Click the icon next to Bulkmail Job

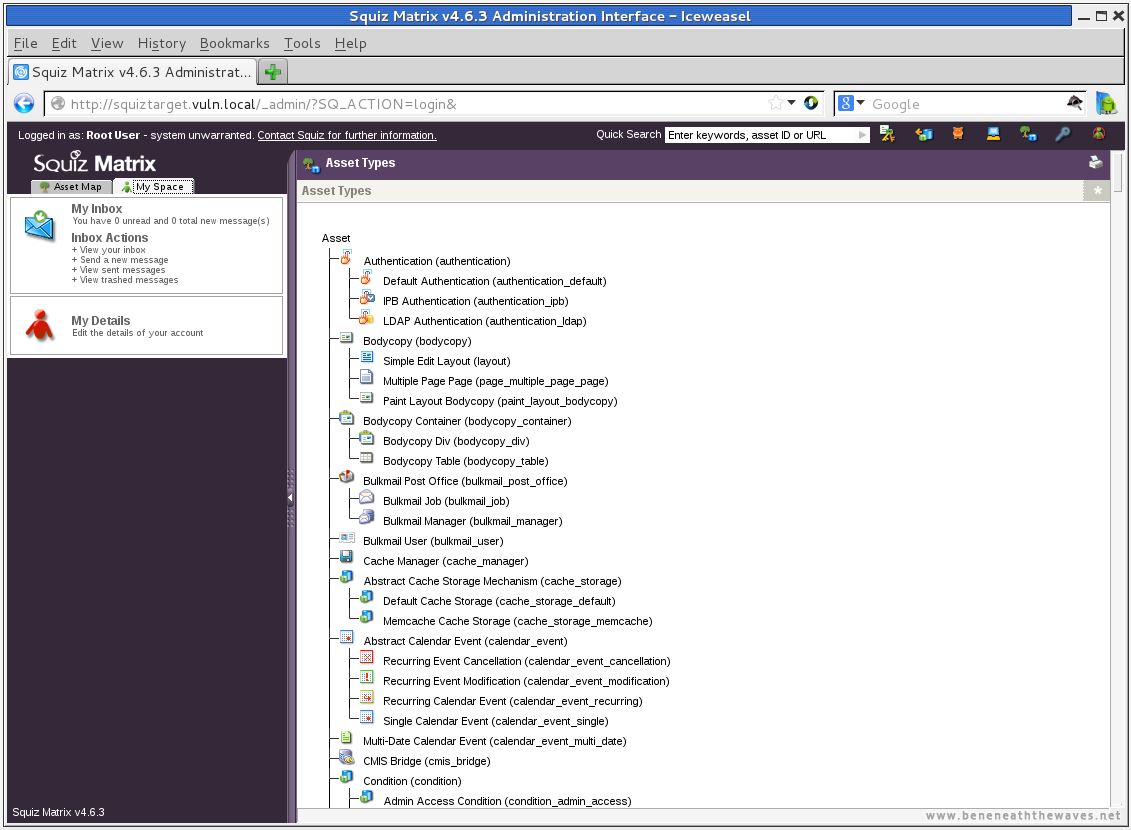point(366,497)
